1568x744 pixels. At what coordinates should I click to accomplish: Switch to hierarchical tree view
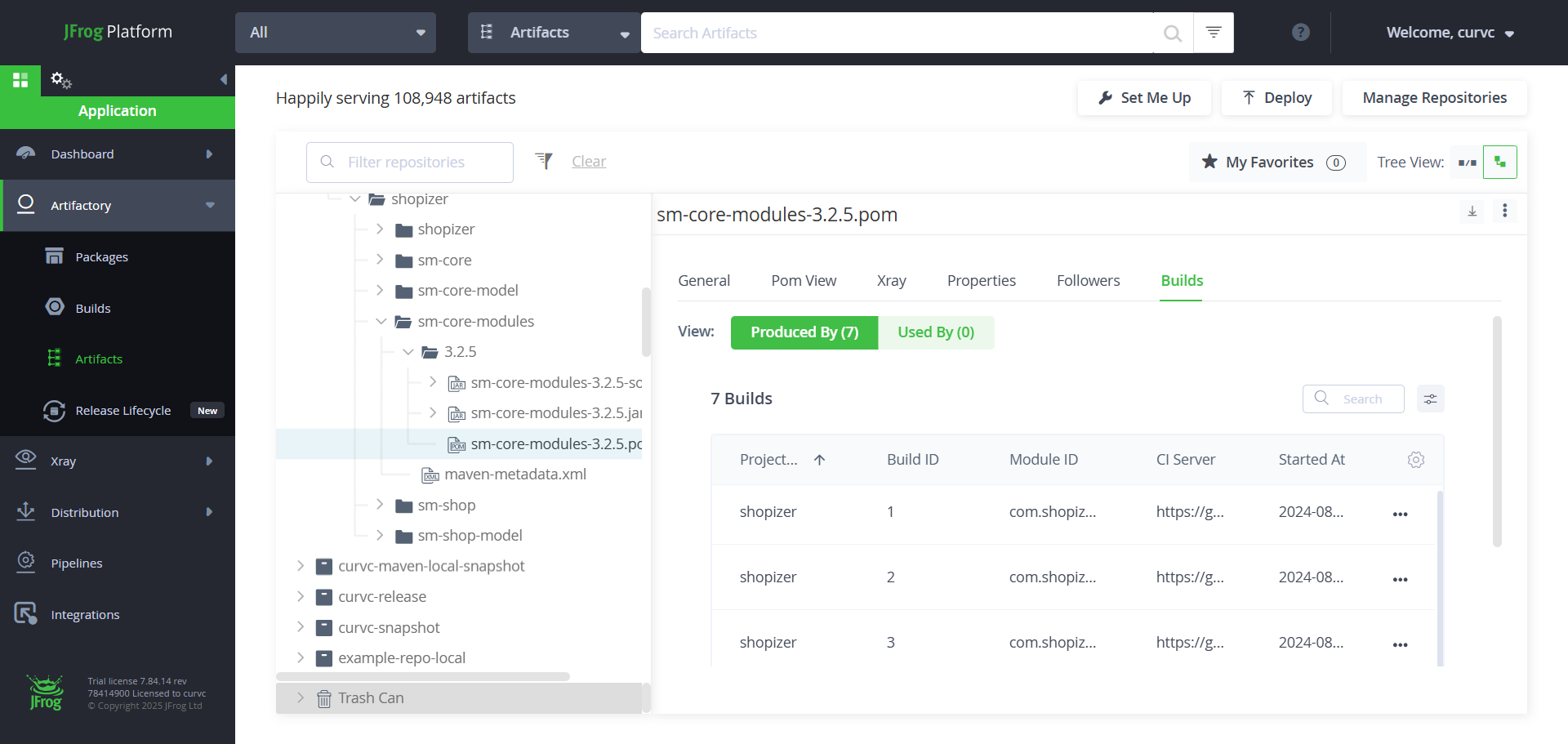pyautogui.click(x=1500, y=163)
